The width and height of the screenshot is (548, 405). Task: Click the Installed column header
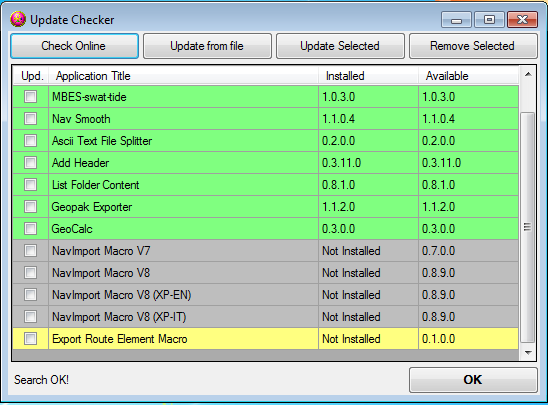point(368,76)
